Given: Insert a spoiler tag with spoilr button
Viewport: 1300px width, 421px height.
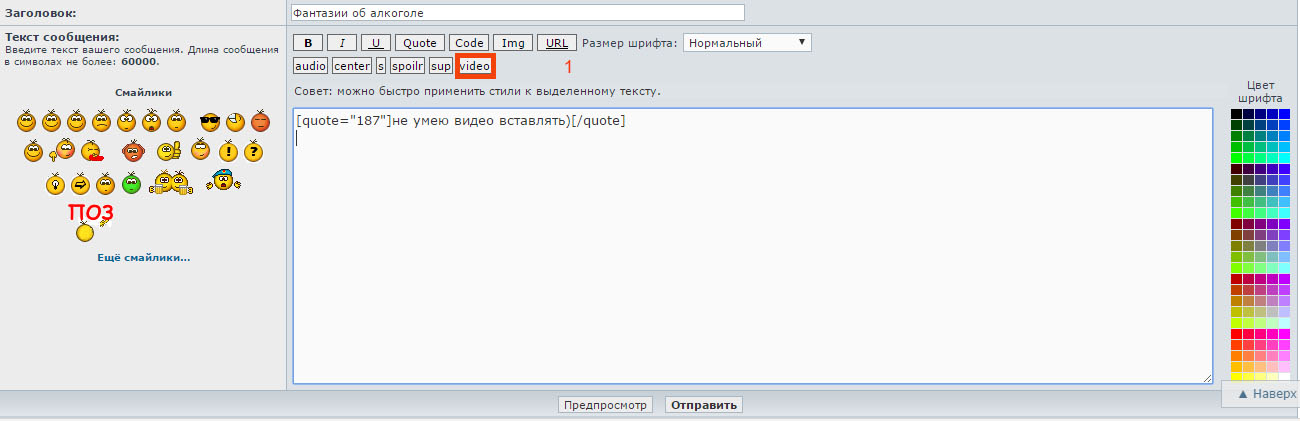Looking at the screenshot, I should (407, 66).
